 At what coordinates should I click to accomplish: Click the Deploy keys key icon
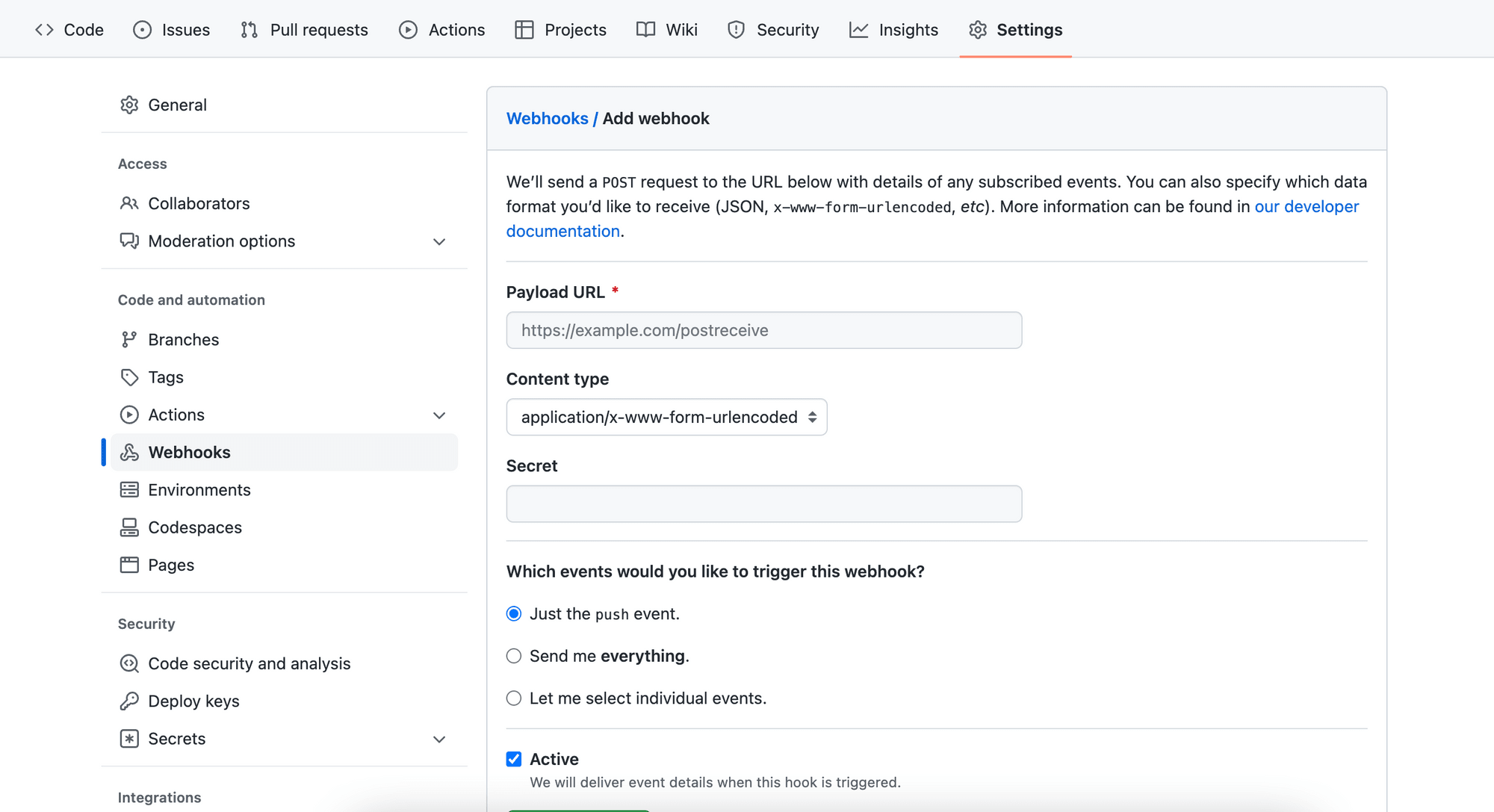(x=129, y=701)
